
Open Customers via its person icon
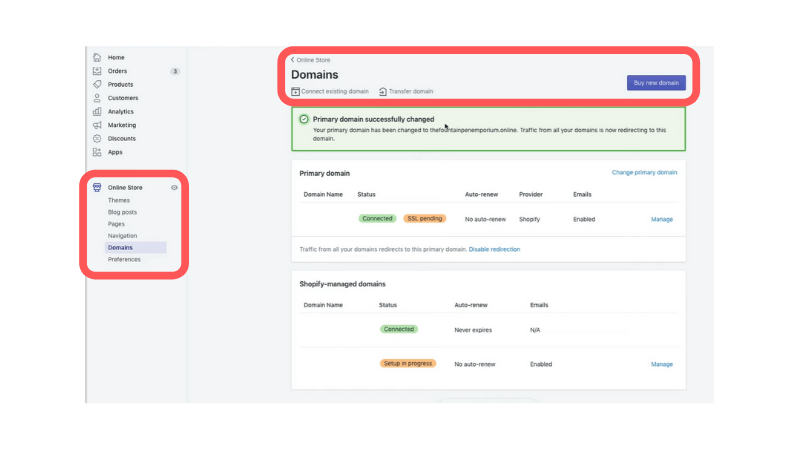pos(97,98)
